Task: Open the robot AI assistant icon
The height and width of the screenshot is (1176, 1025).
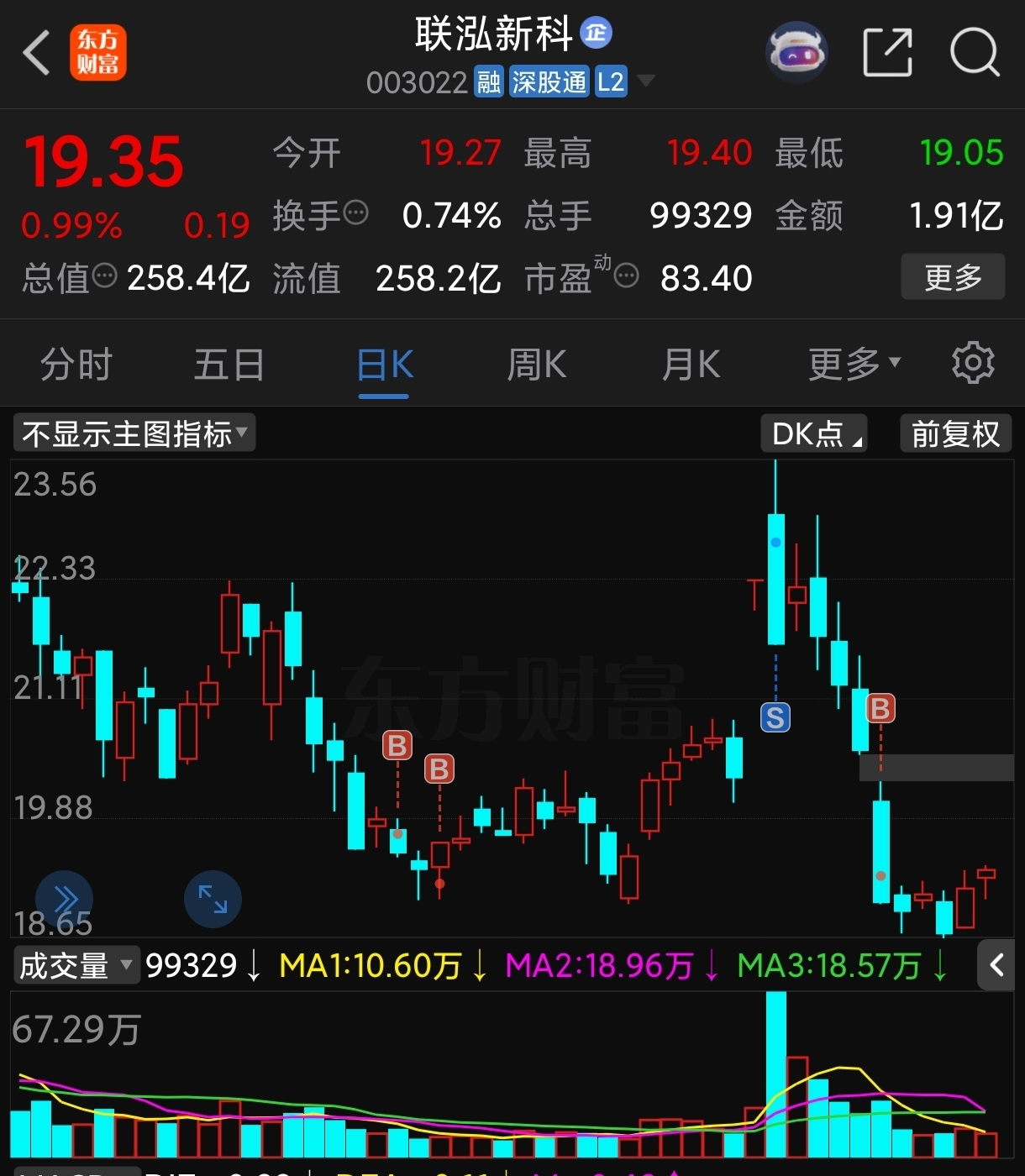Action: [796, 52]
